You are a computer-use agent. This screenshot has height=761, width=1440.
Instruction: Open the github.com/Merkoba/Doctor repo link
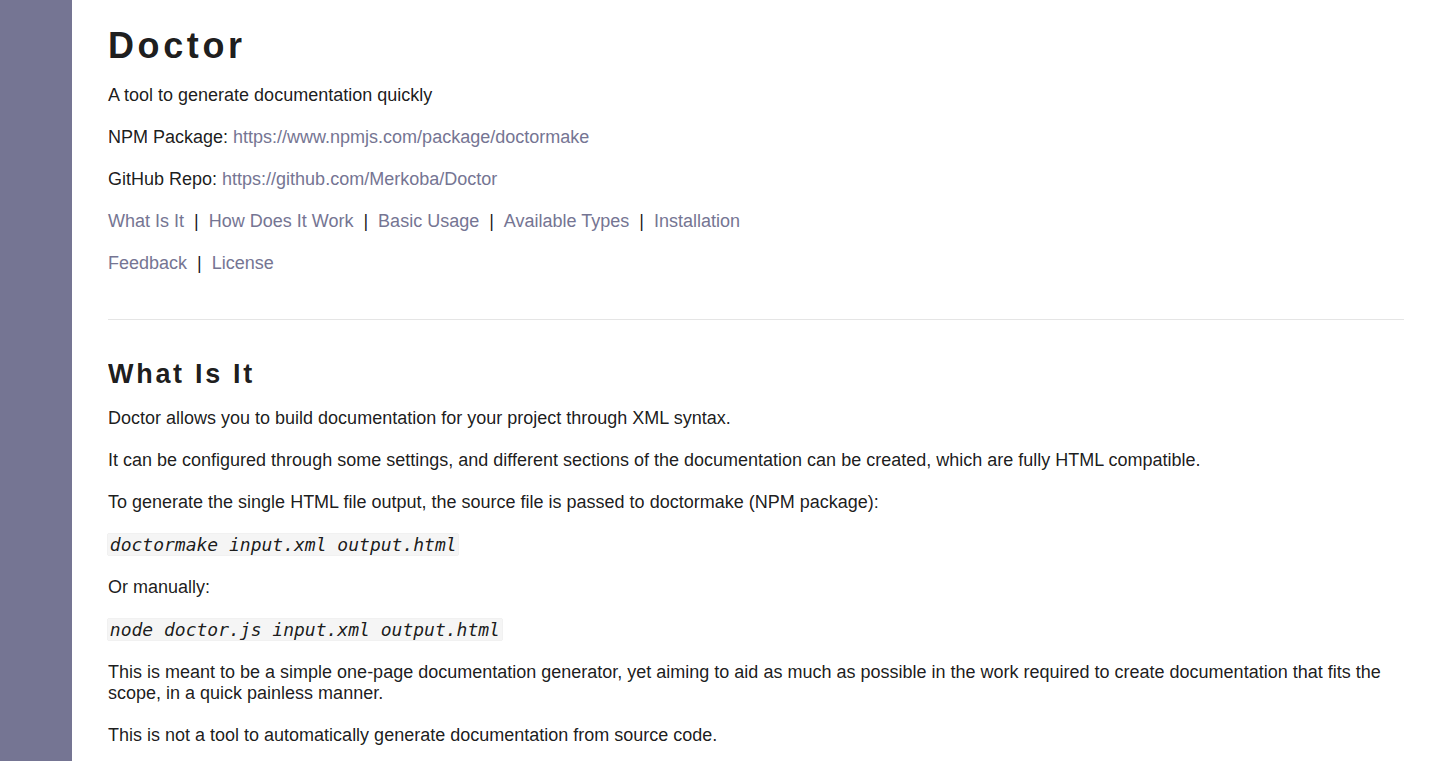pos(359,179)
